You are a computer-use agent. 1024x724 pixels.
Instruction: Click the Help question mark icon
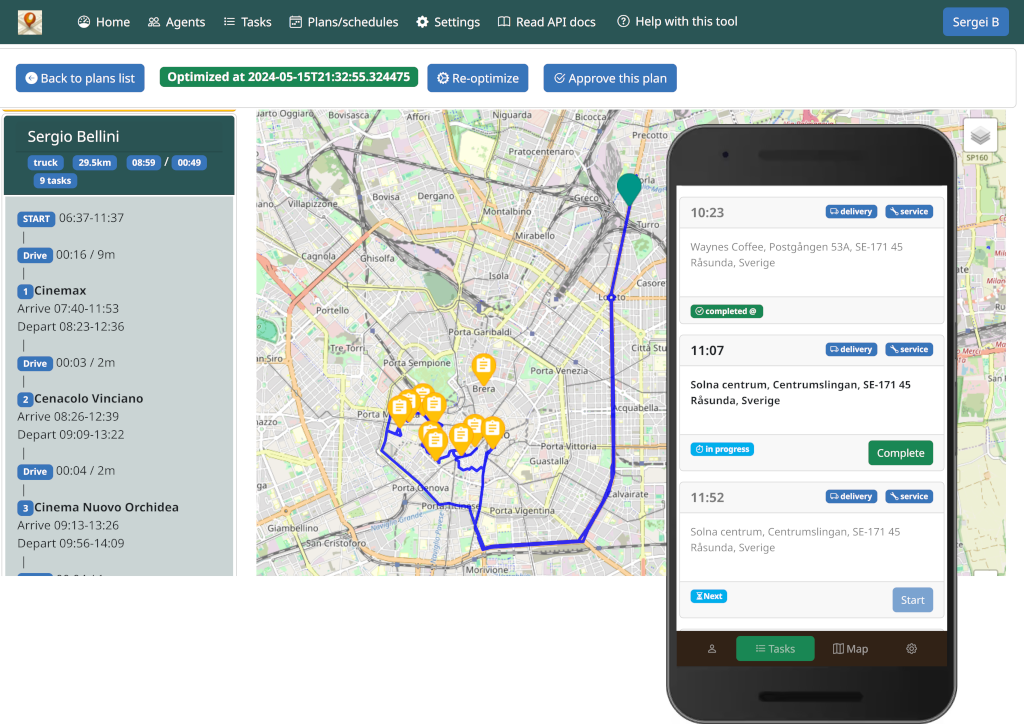click(624, 20)
